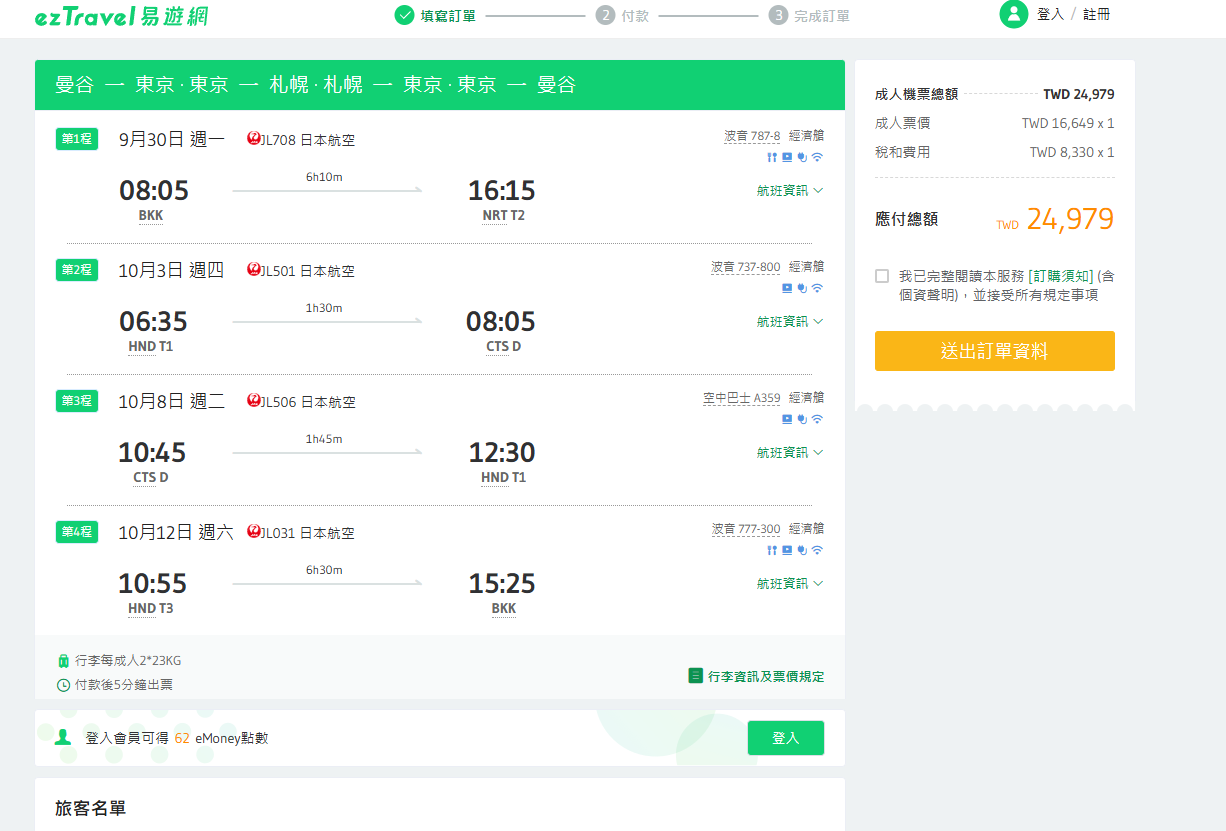
Task: Click Japan Airlines logo beside JL031
Action: tap(253, 532)
